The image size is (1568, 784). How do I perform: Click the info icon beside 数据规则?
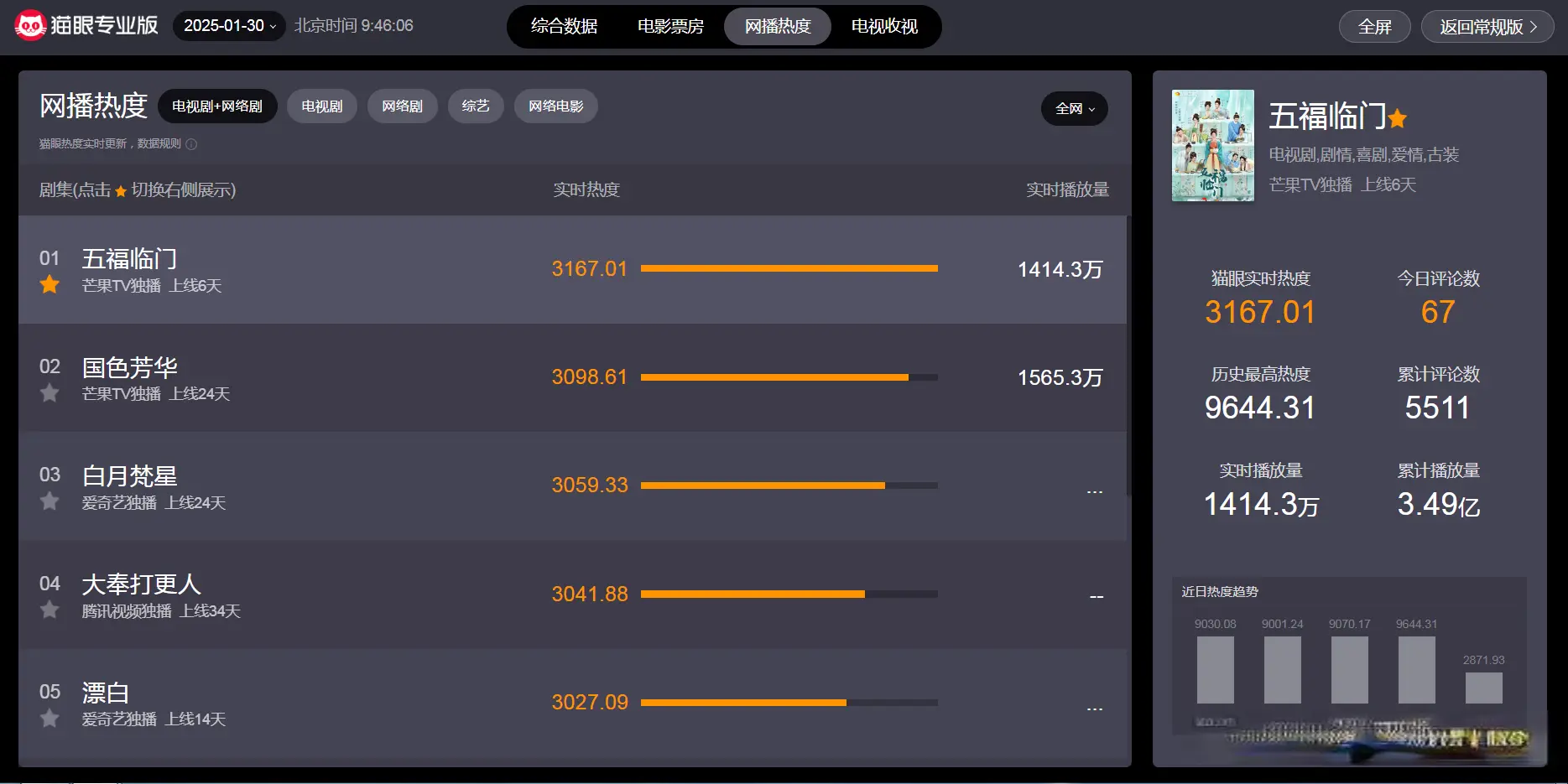click(x=191, y=144)
